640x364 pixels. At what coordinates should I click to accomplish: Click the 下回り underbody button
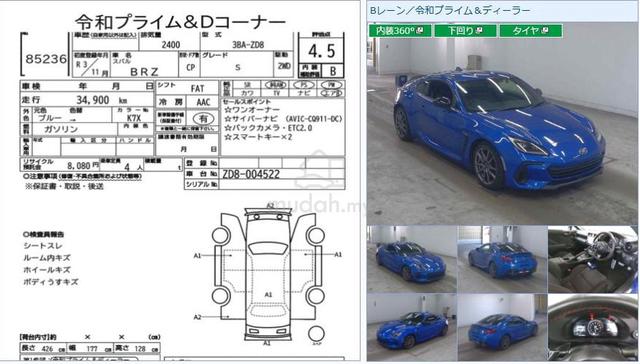(x=465, y=31)
